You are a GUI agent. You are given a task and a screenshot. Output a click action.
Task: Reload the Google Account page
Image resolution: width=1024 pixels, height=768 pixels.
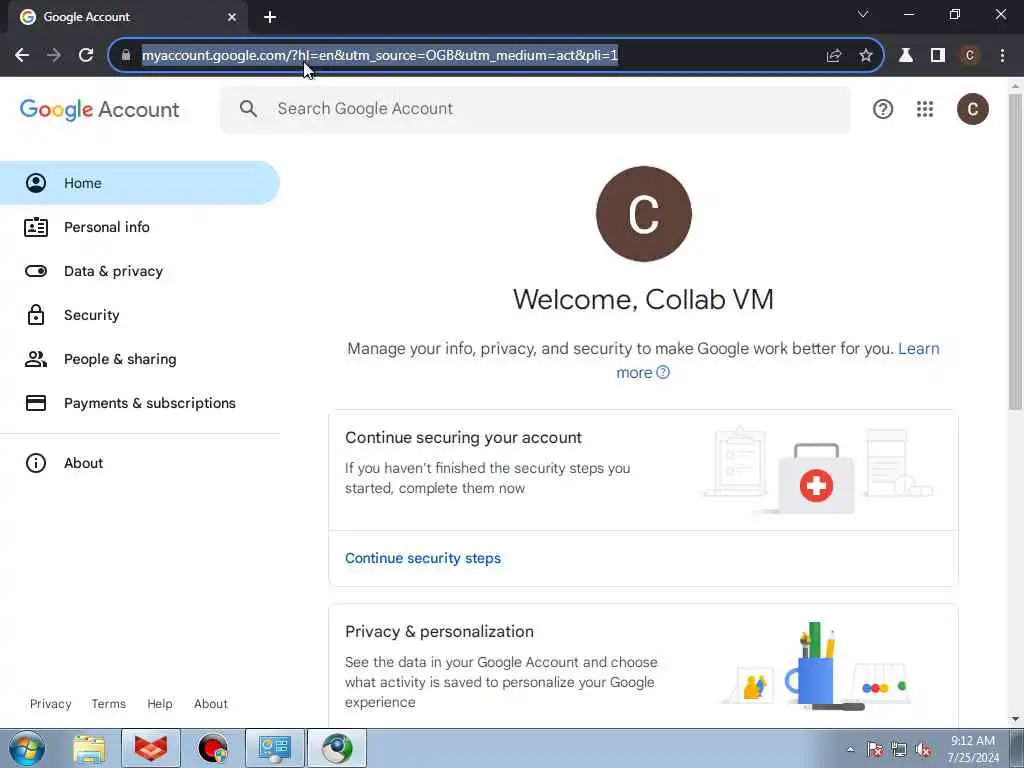click(x=86, y=56)
